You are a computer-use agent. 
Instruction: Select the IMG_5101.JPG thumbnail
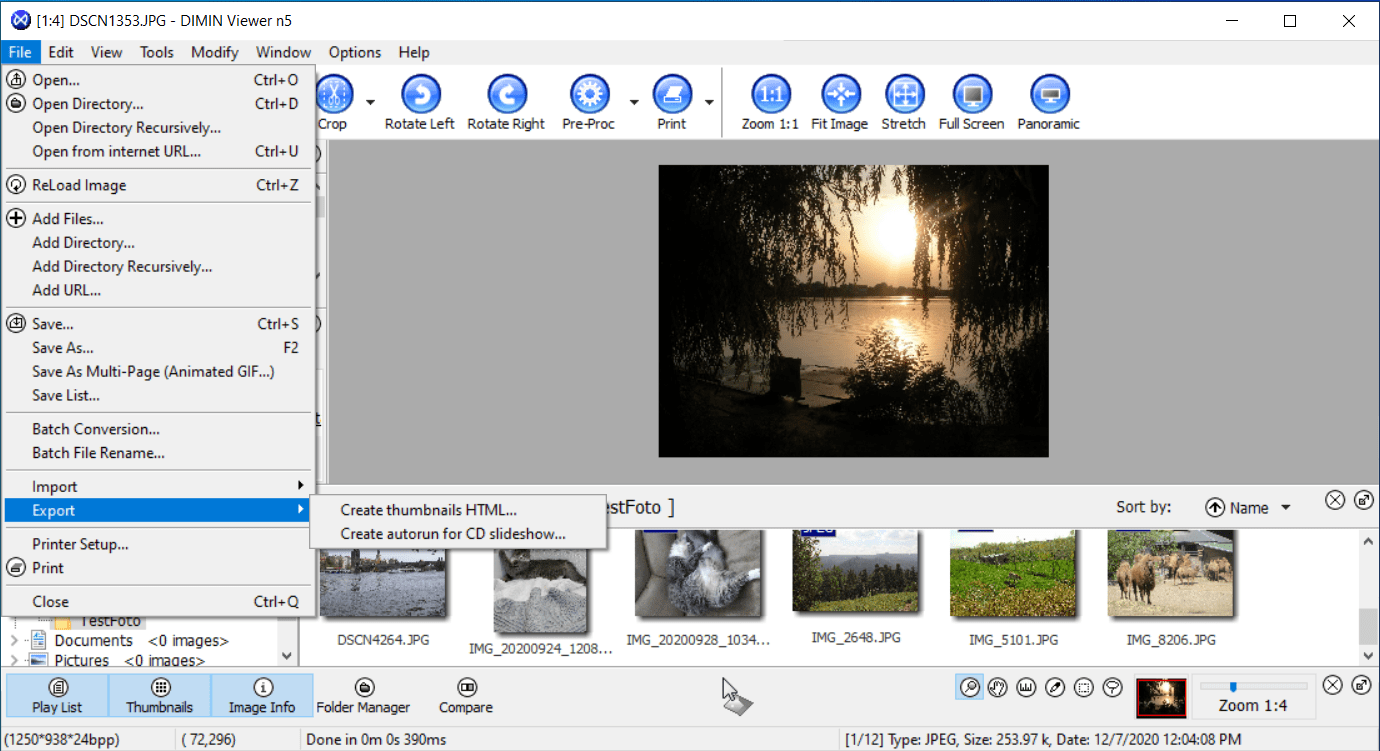click(1013, 573)
